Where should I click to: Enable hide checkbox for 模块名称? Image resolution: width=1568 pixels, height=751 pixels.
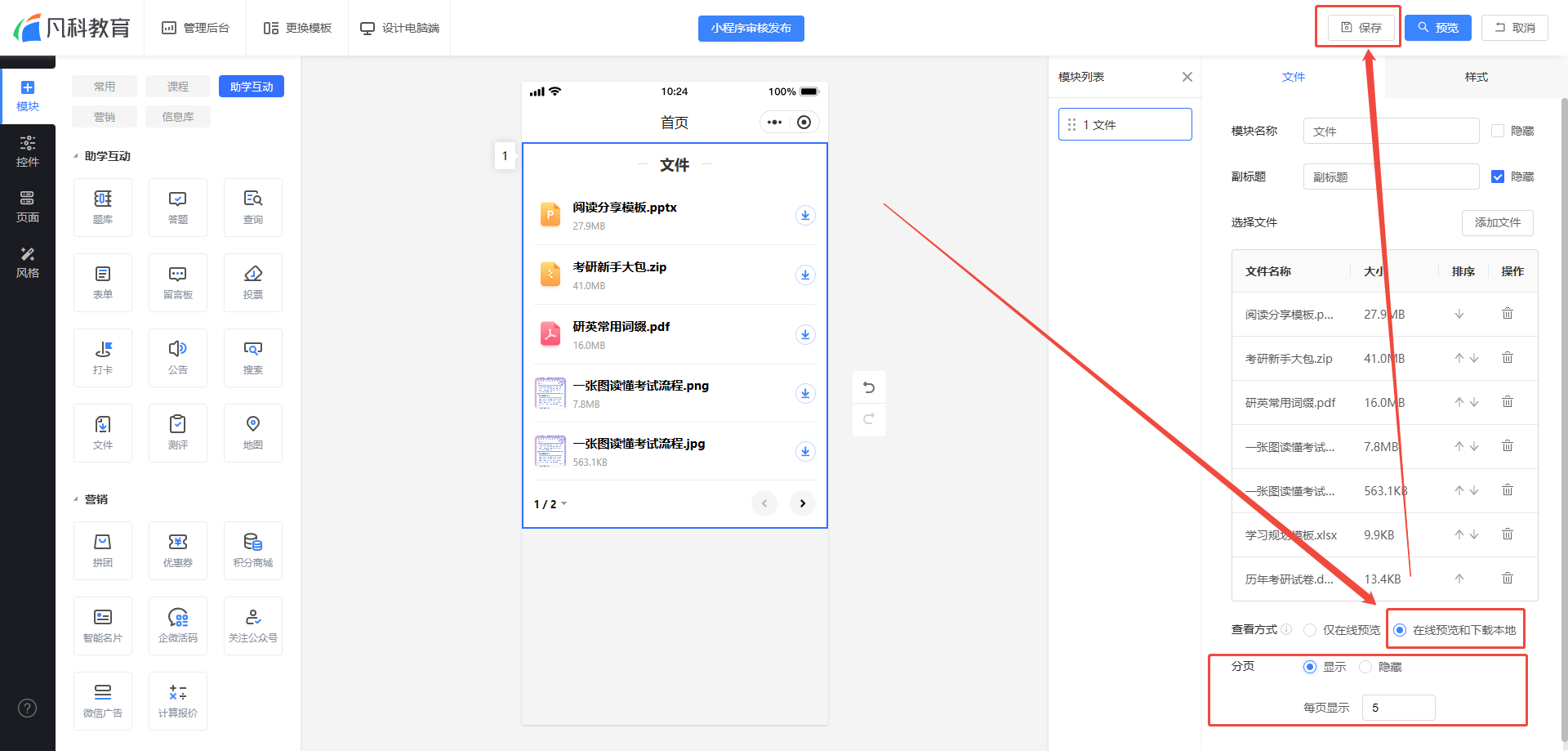click(1498, 131)
